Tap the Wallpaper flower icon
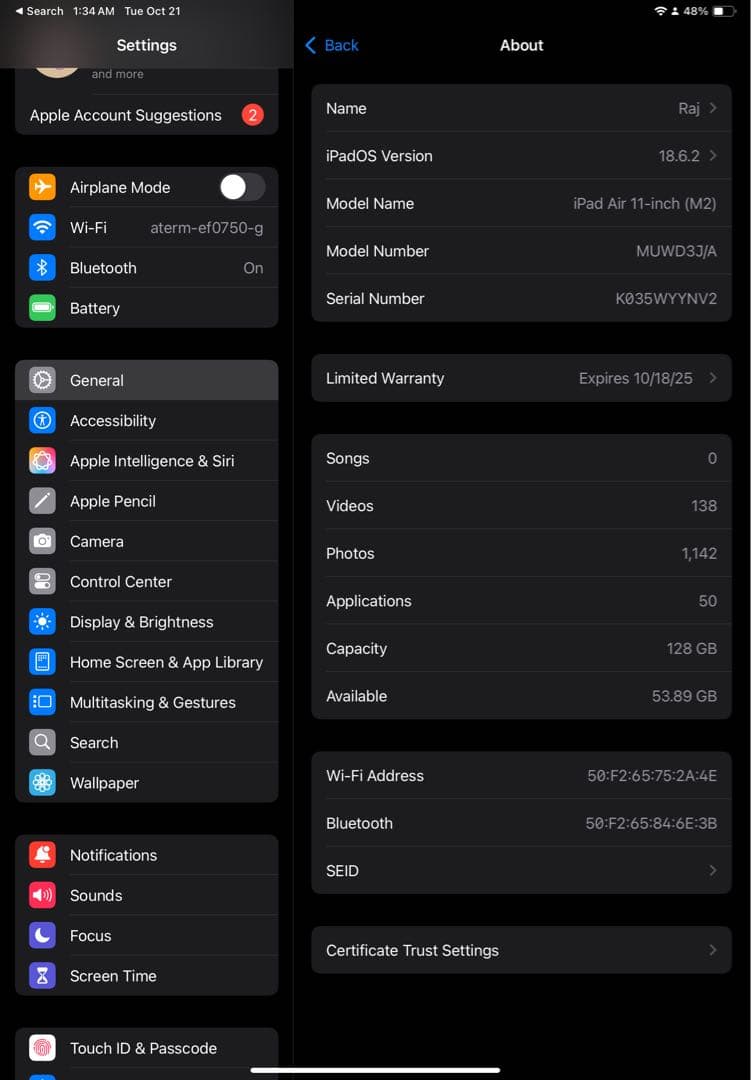The height and width of the screenshot is (1080, 751). (42, 782)
